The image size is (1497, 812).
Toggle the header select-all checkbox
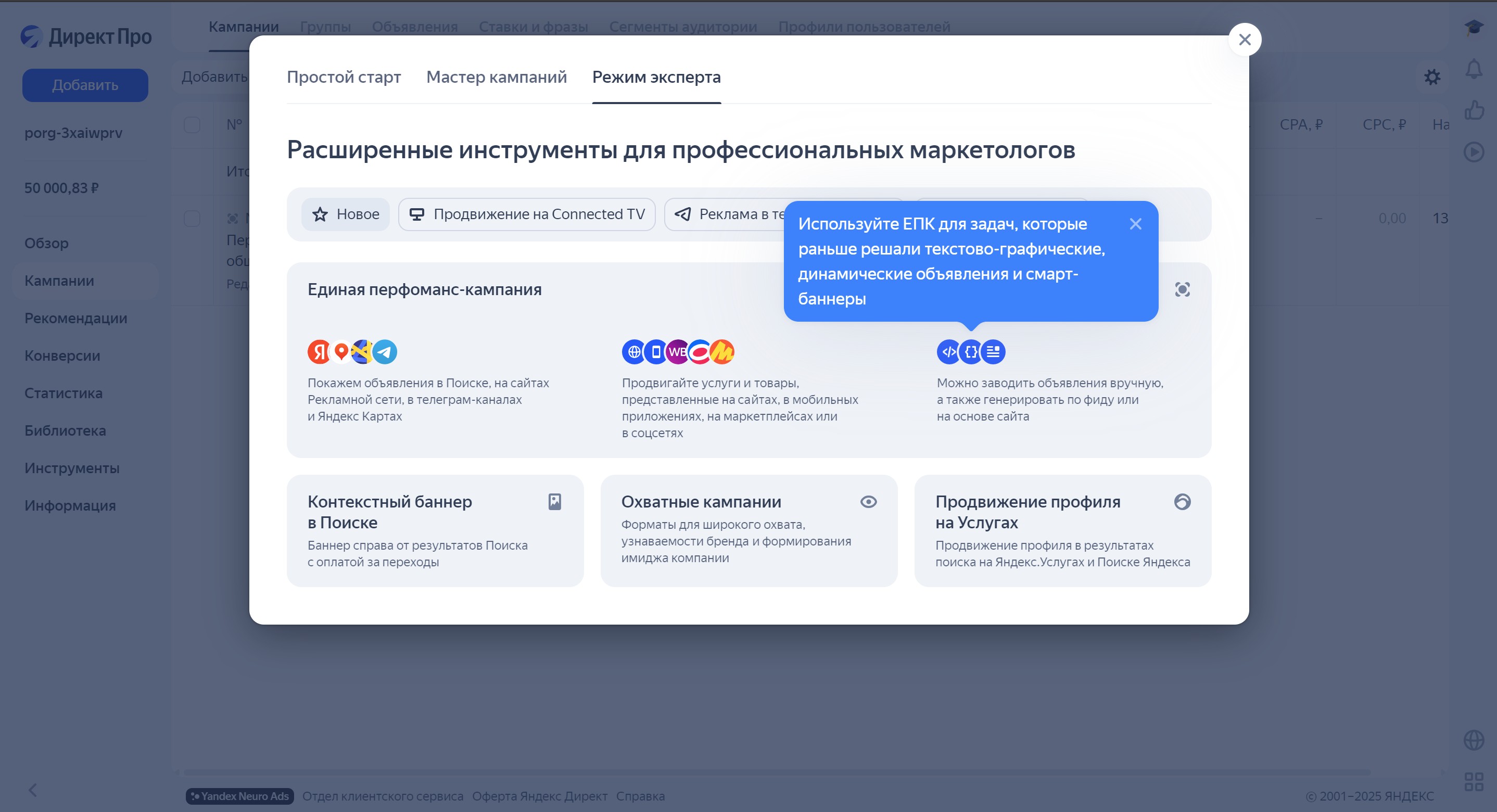click(192, 124)
